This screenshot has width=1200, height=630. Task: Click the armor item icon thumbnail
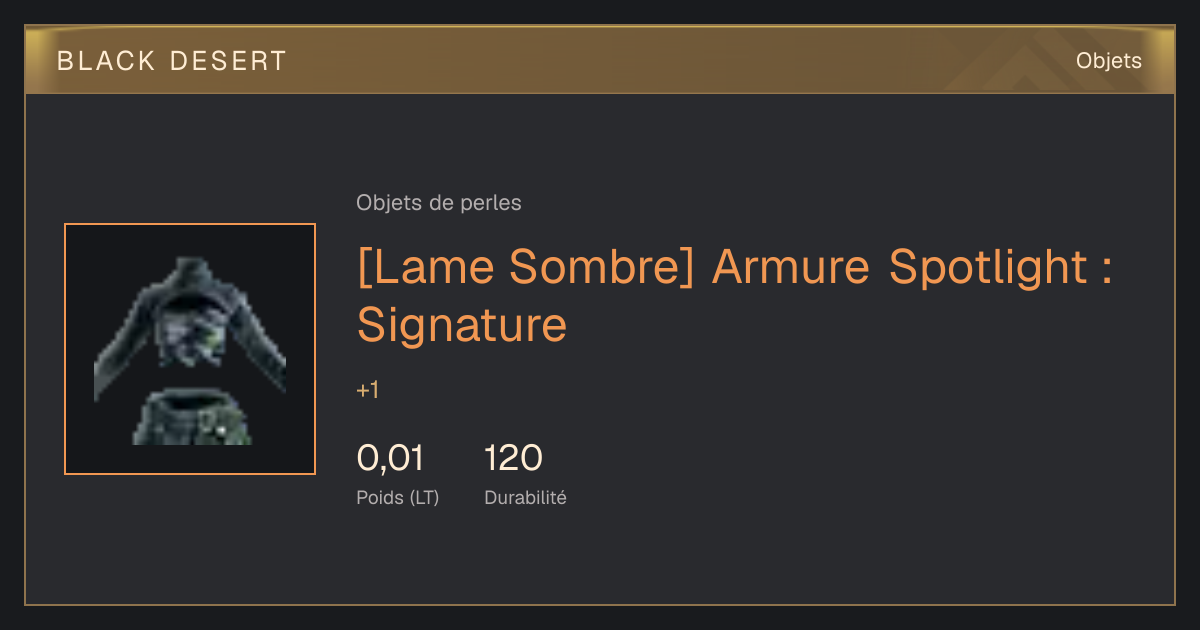[x=190, y=349]
